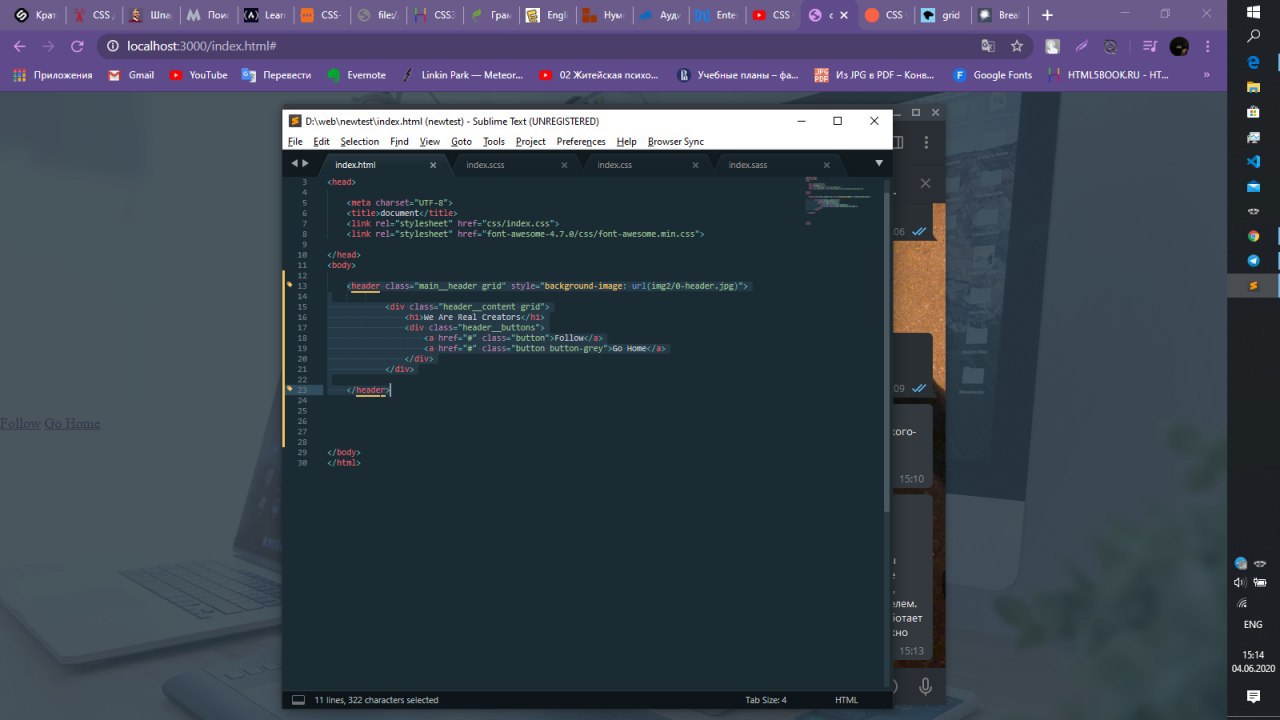1280x720 pixels.
Task: Click the translate page icon in address bar
Action: (988, 46)
